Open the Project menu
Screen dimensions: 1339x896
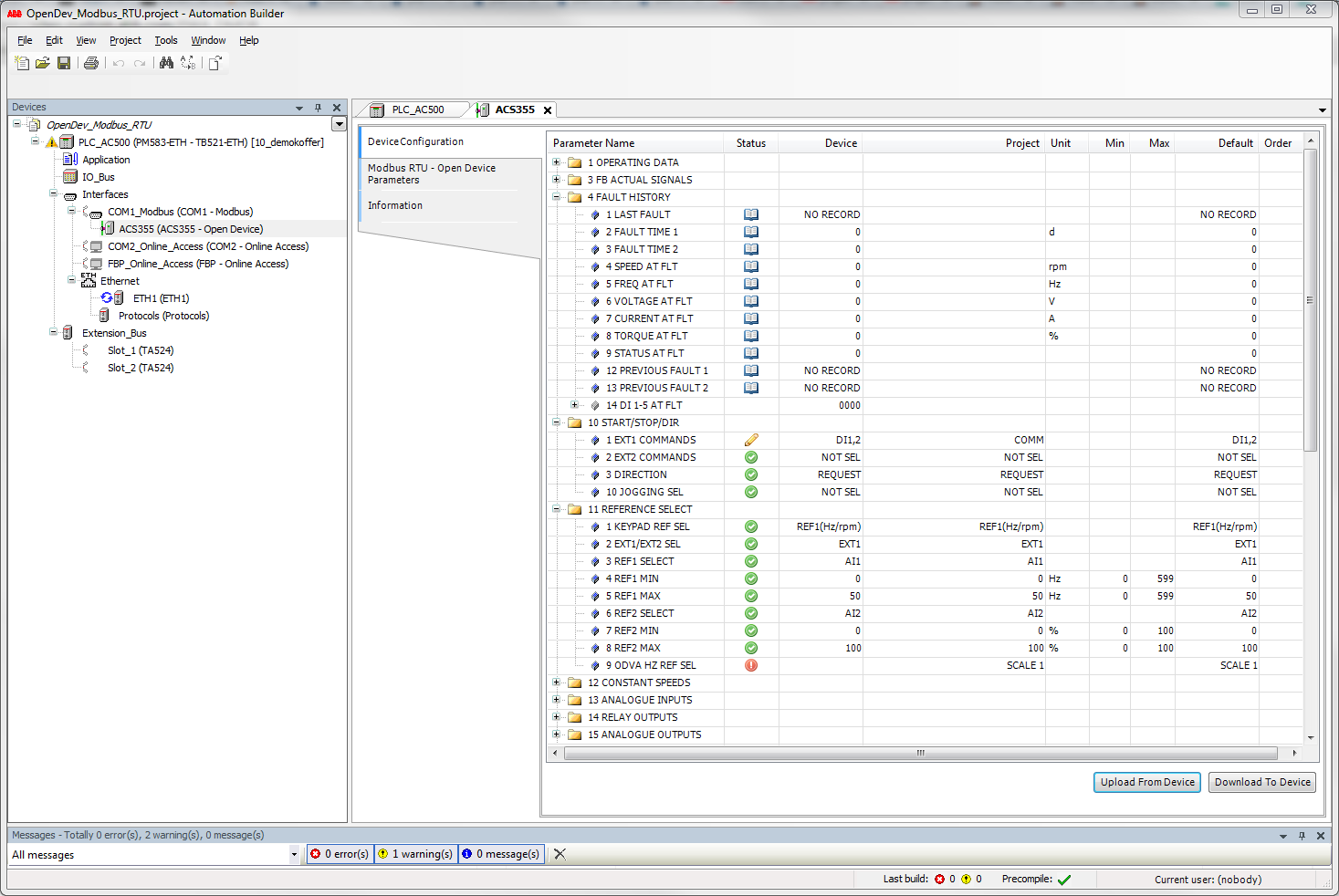(125, 40)
